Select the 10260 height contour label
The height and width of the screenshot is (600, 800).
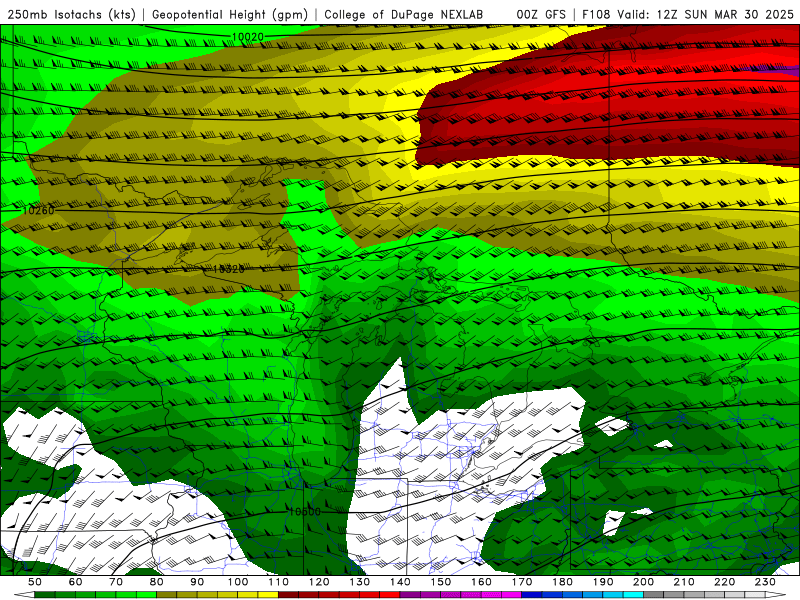[x=38, y=210]
